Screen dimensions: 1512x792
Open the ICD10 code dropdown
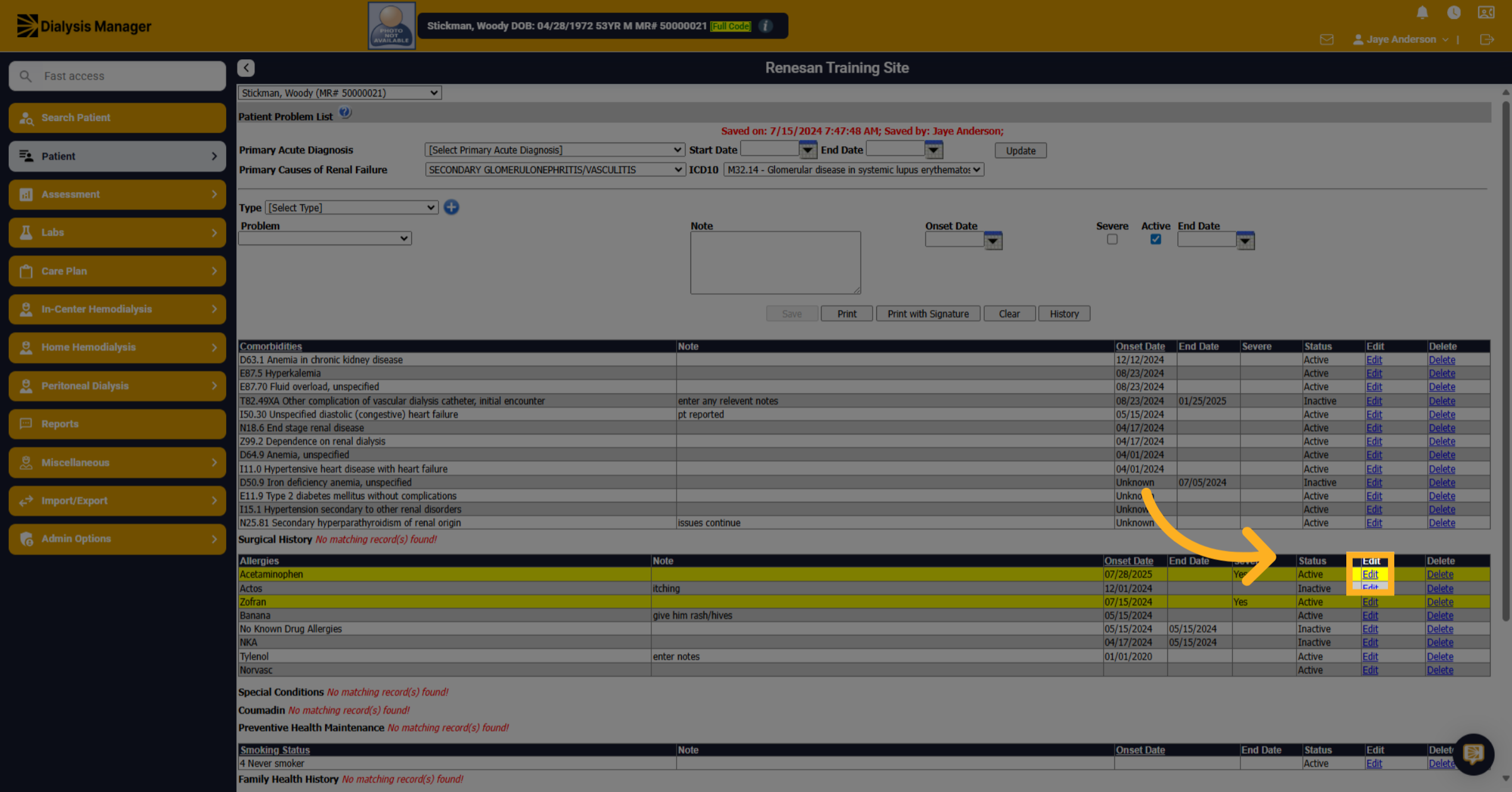click(x=853, y=170)
